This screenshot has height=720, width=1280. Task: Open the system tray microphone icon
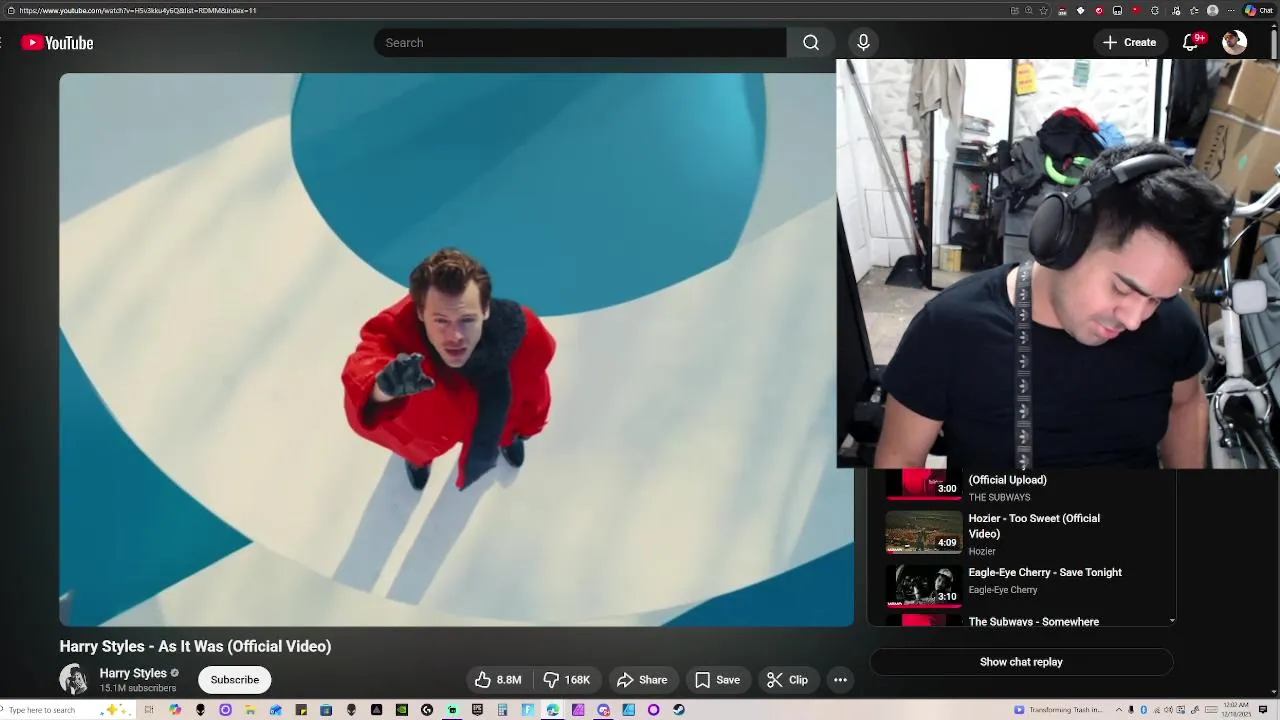1131,710
